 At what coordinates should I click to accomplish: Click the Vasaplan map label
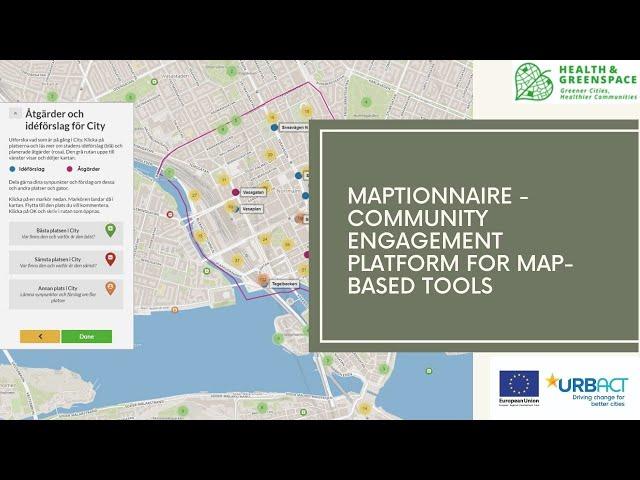tap(252, 209)
